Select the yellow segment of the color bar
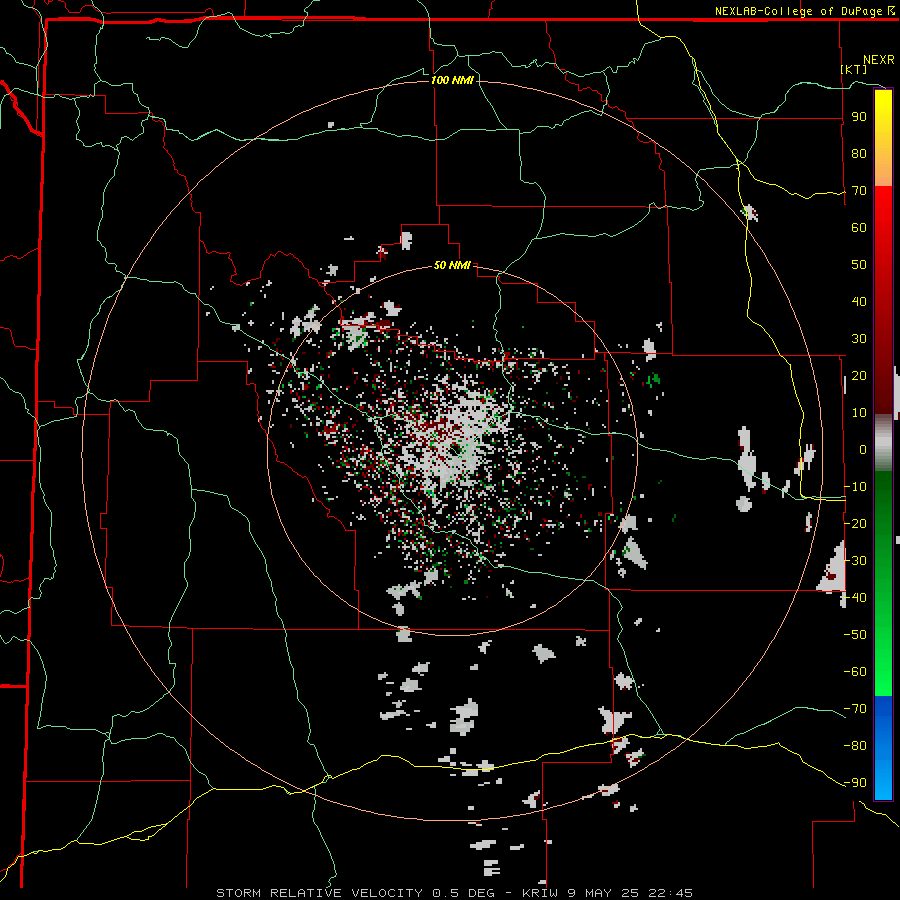The width and height of the screenshot is (900, 900). click(883, 138)
